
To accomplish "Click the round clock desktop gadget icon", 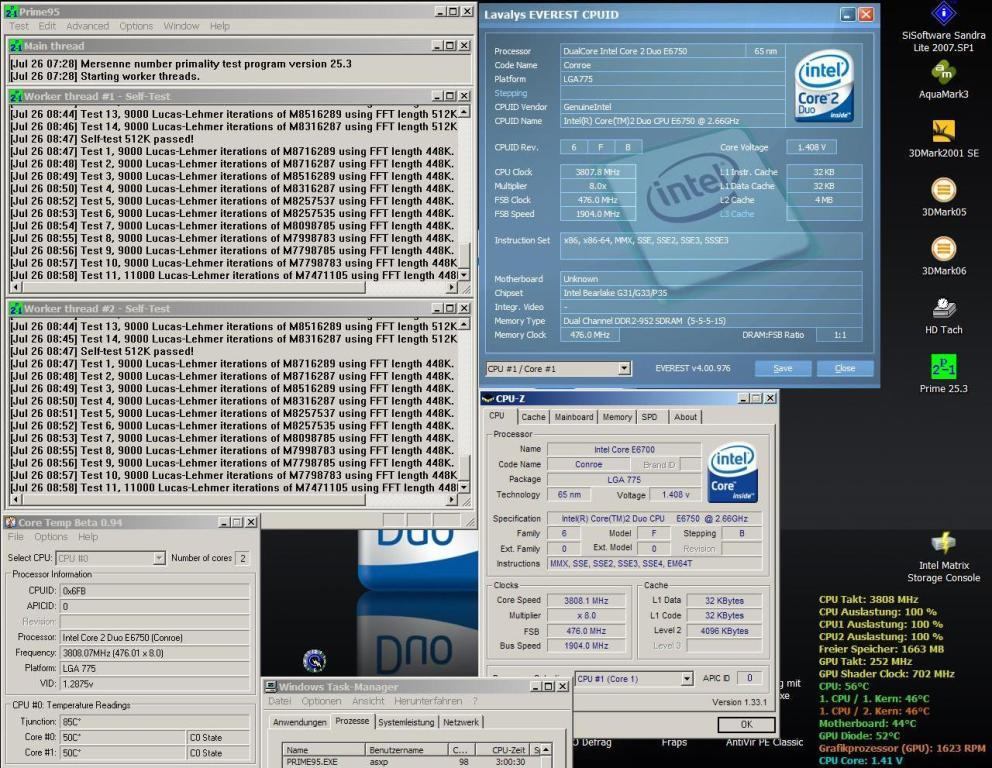I will click(314, 660).
